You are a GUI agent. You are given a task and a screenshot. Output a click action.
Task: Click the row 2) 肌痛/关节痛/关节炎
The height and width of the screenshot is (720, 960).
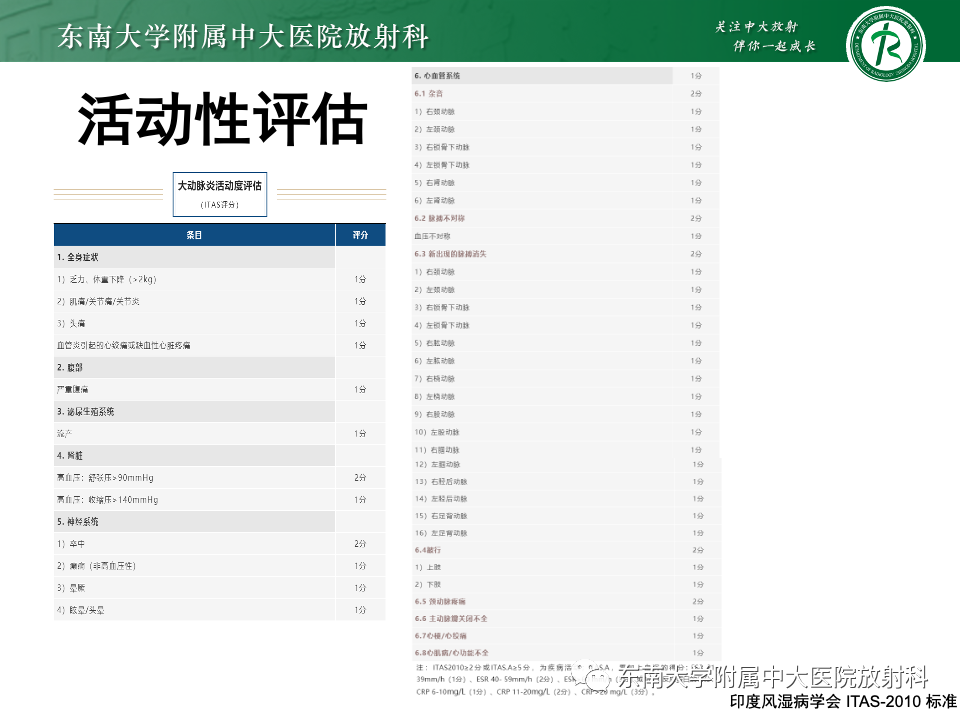point(220,301)
